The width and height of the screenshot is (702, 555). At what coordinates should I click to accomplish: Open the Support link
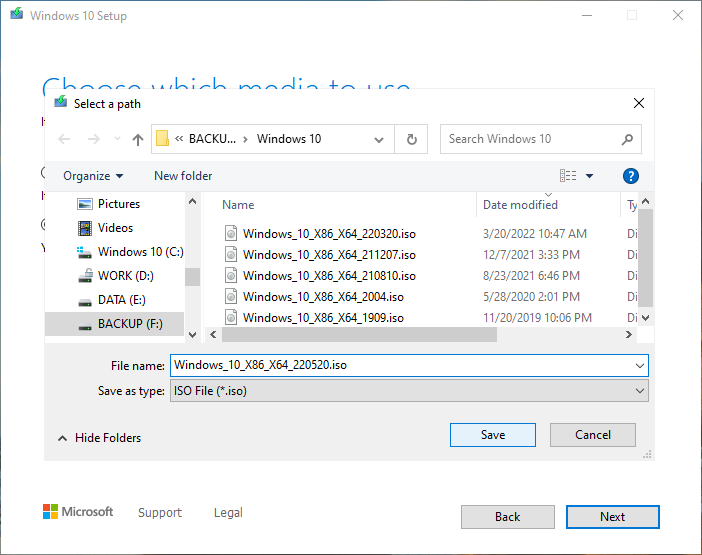(x=160, y=512)
